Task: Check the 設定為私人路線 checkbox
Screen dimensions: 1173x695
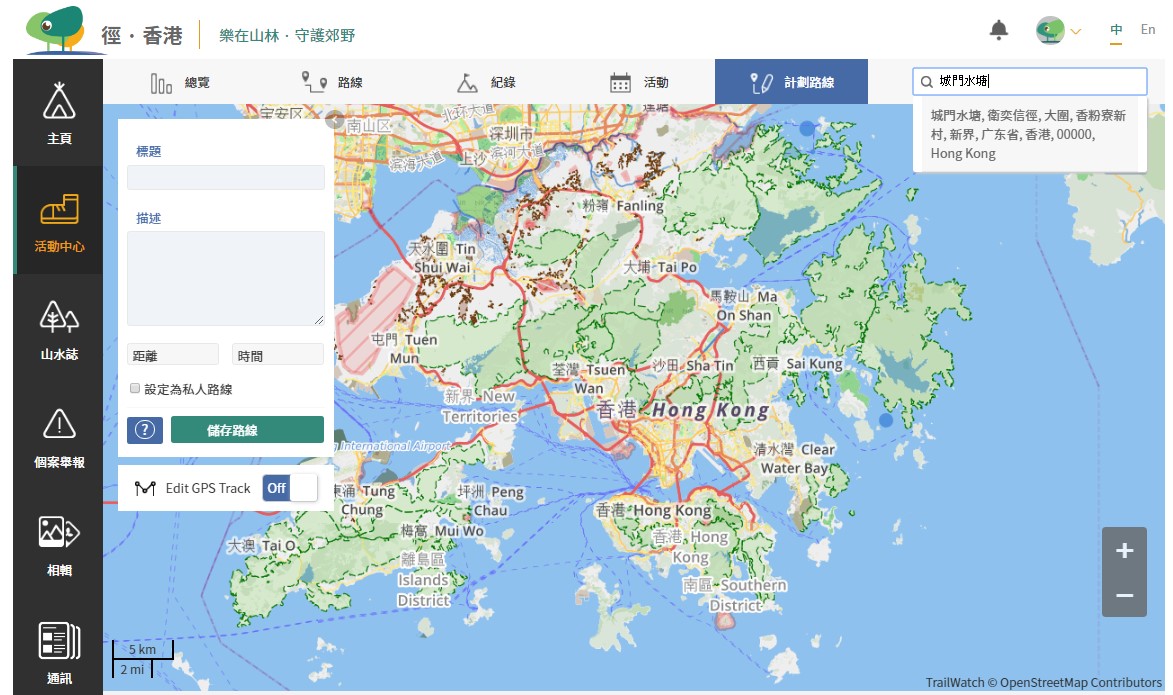Action: click(135, 389)
